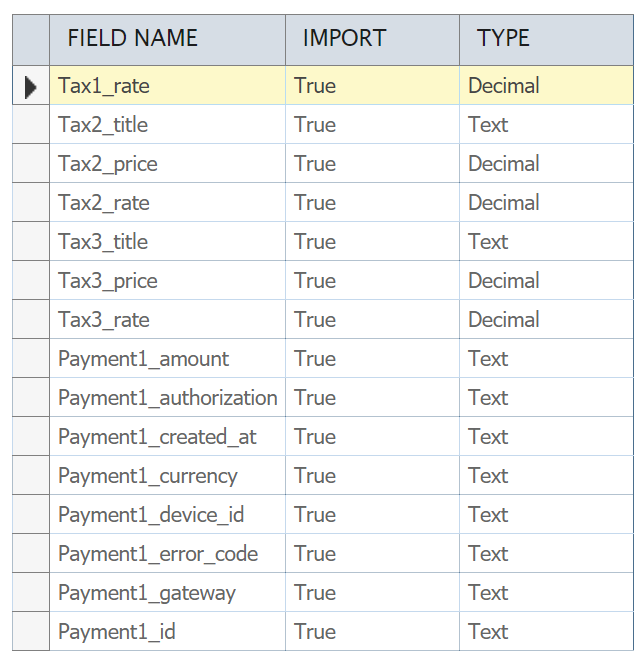Image resolution: width=644 pixels, height=661 pixels.
Task: Click the current row arrow indicator
Action: tap(30, 87)
